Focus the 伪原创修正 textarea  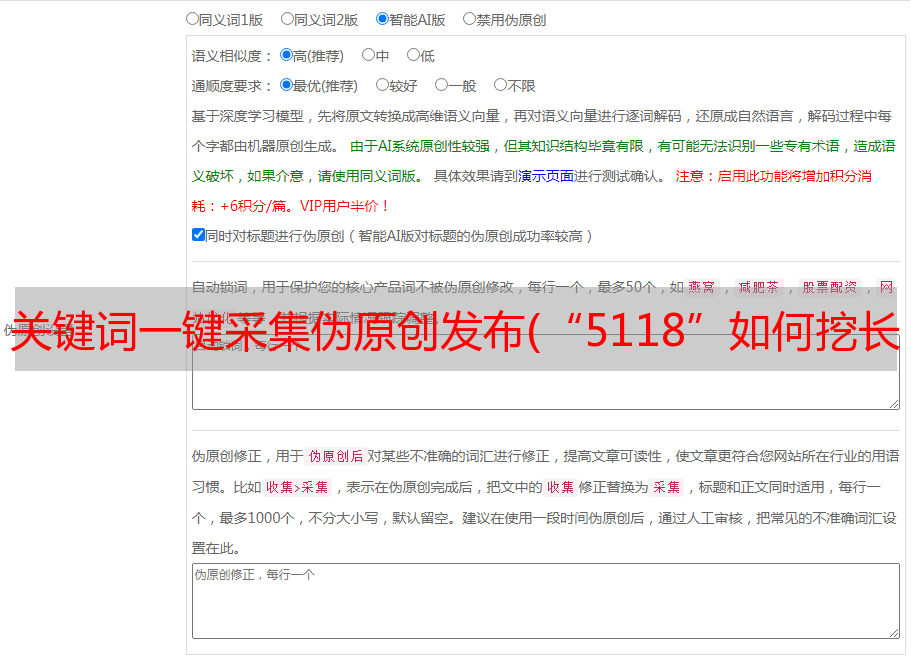pyautogui.click(x=546, y=601)
